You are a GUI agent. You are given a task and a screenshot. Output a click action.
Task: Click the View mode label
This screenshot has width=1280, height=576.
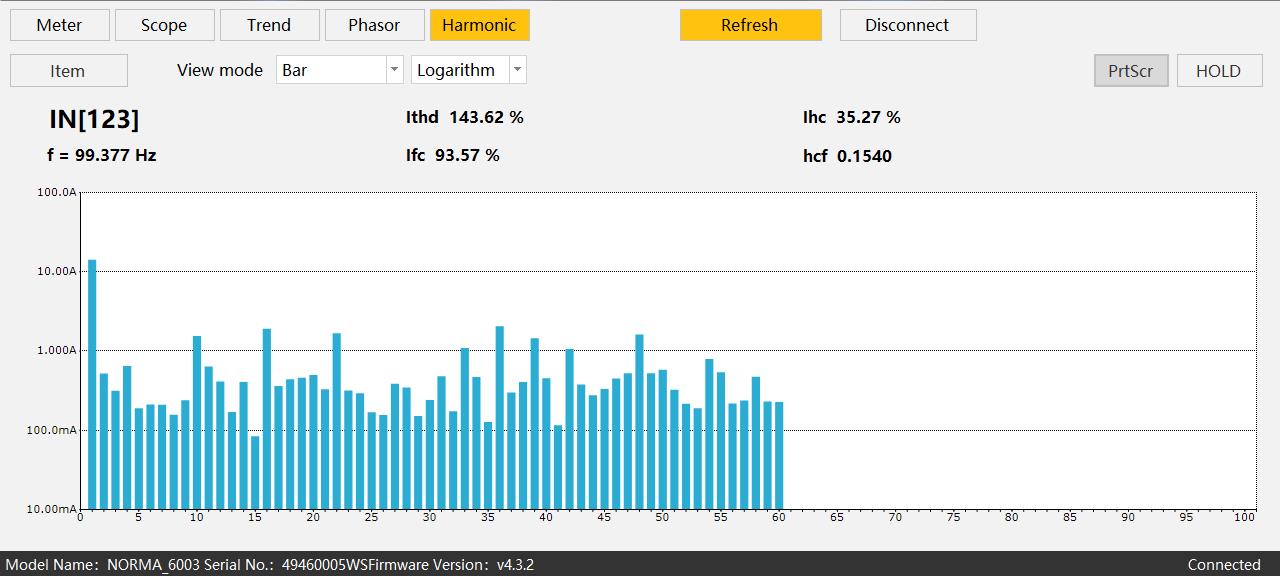point(220,70)
